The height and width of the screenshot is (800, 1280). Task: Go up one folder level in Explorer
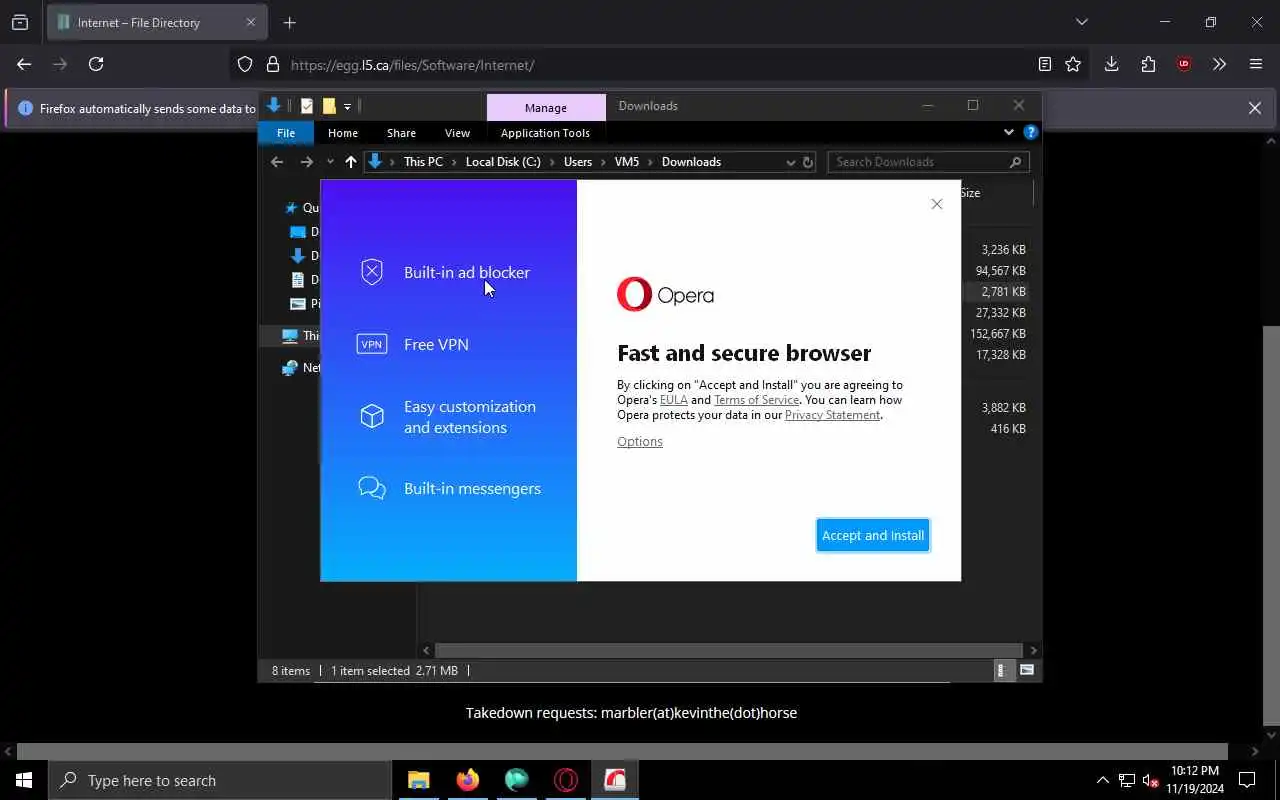pos(350,162)
